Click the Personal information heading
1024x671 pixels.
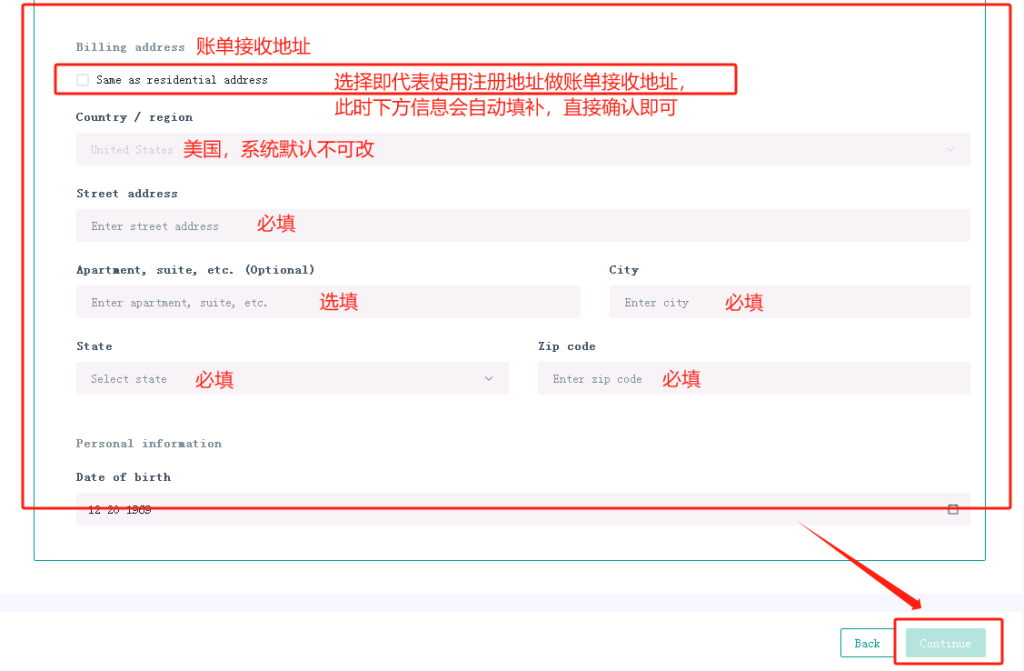(149, 444)
